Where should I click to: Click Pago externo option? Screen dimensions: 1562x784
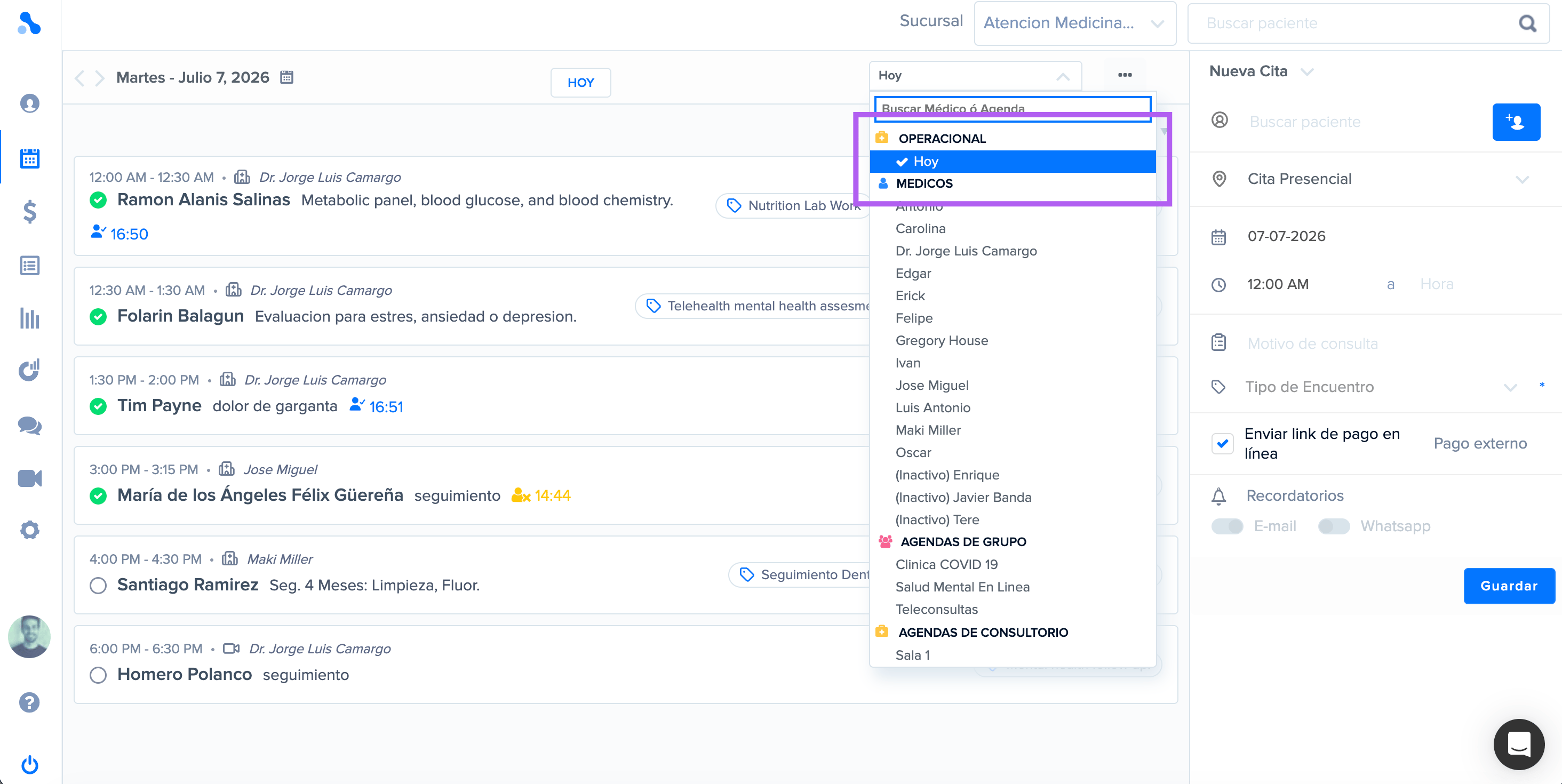pos(1479,443)
